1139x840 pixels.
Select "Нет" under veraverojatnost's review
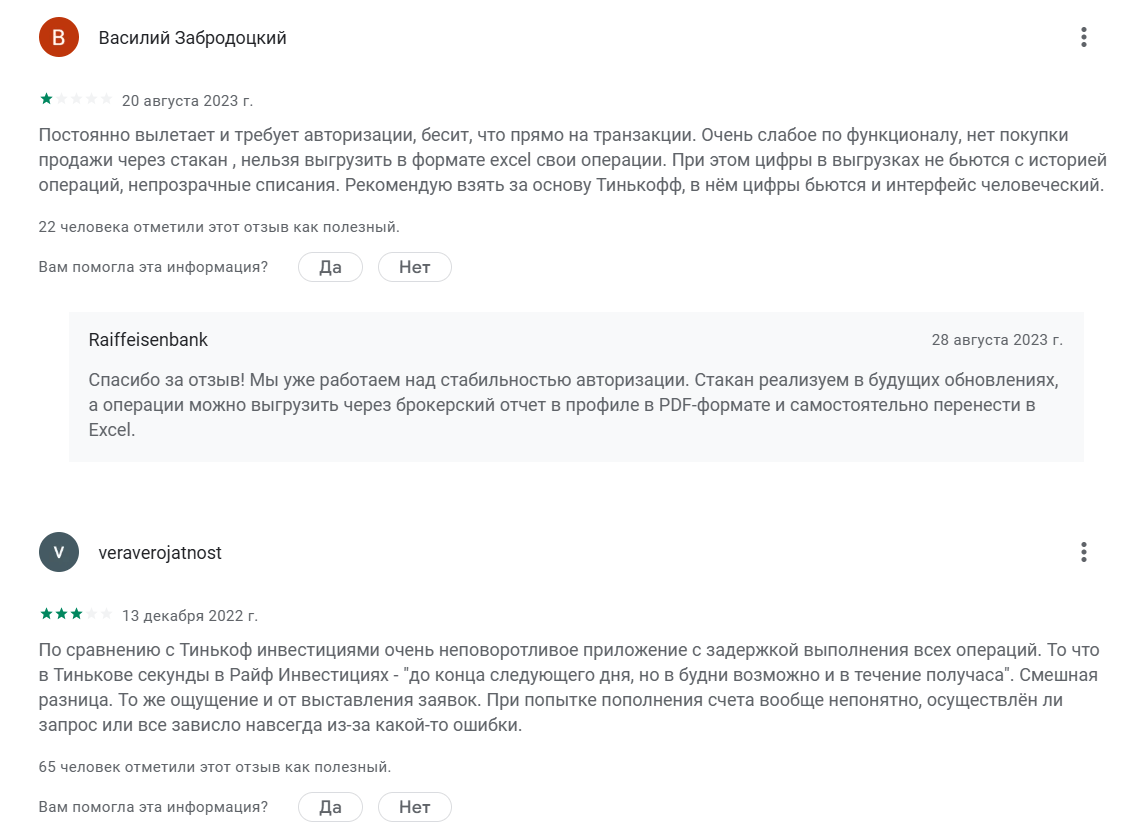(415, 807)
